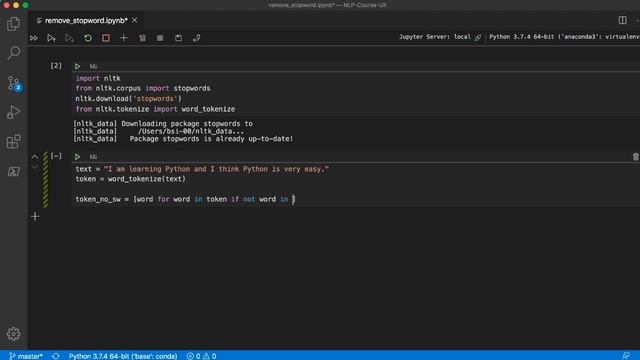Click the 'Package stopwords is already up-to-date!' output
640x360 pixels.
tap(211, 139)
